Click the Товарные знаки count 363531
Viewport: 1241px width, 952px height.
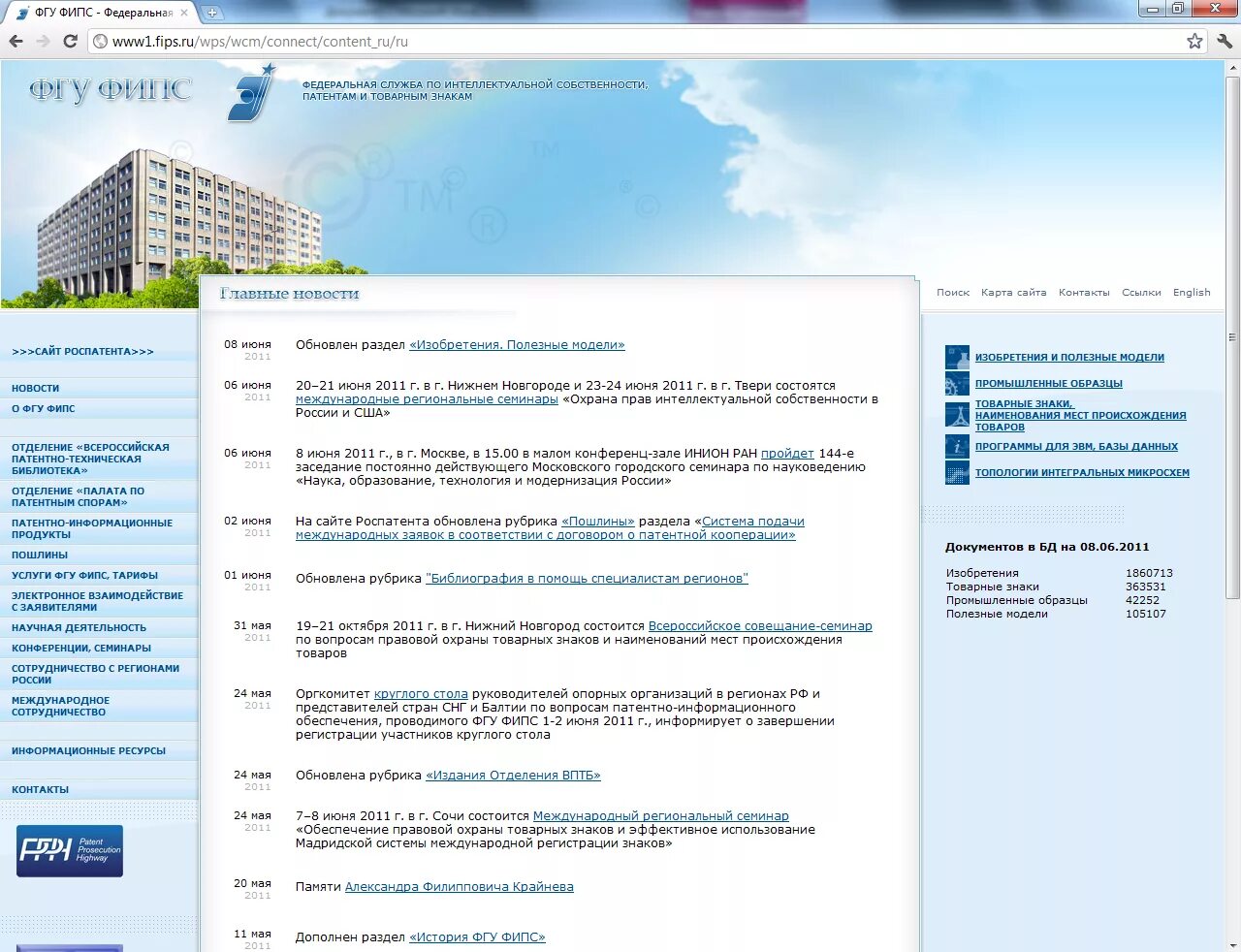tap(1146, 587)
